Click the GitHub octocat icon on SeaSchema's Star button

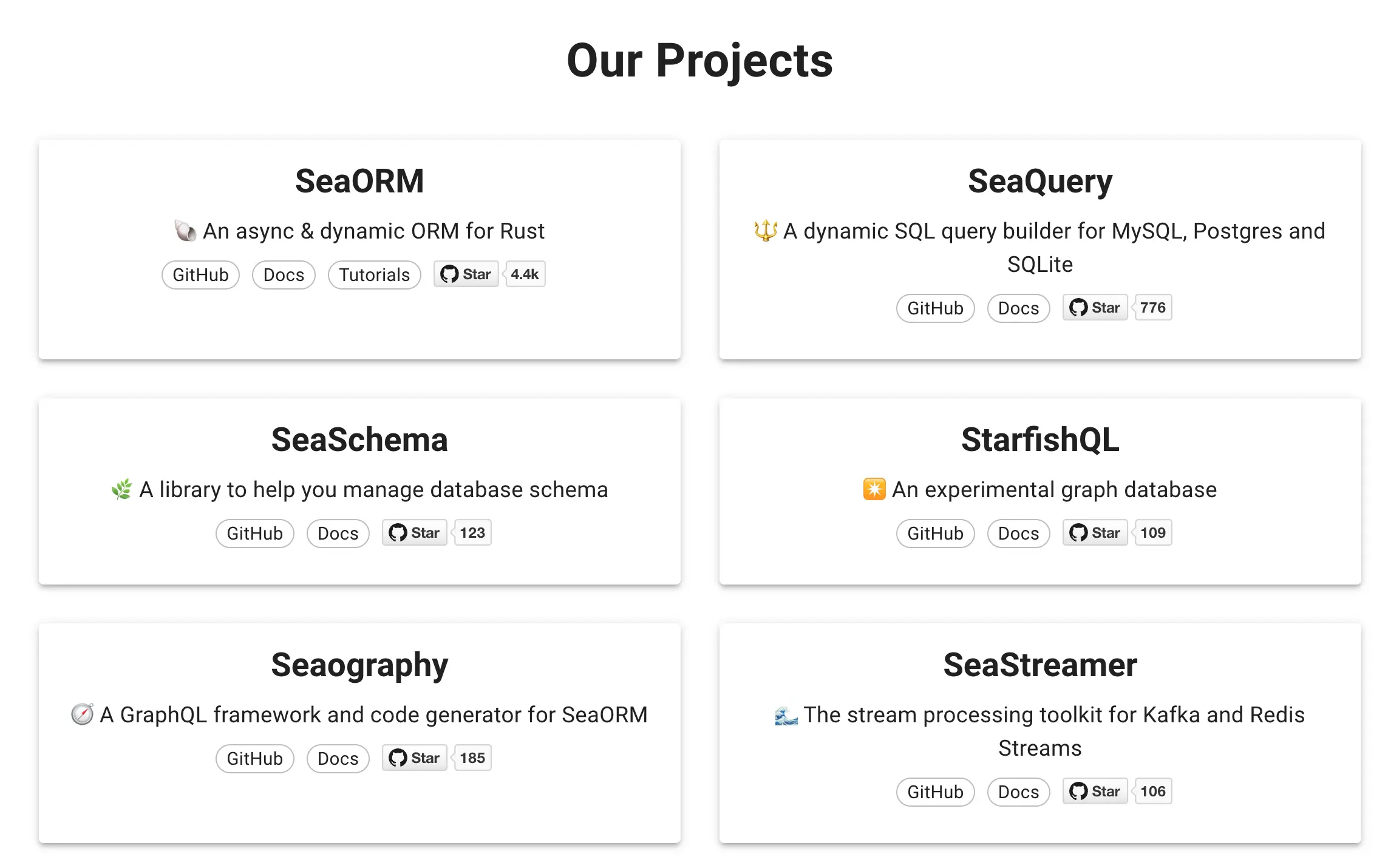[399, 532]
